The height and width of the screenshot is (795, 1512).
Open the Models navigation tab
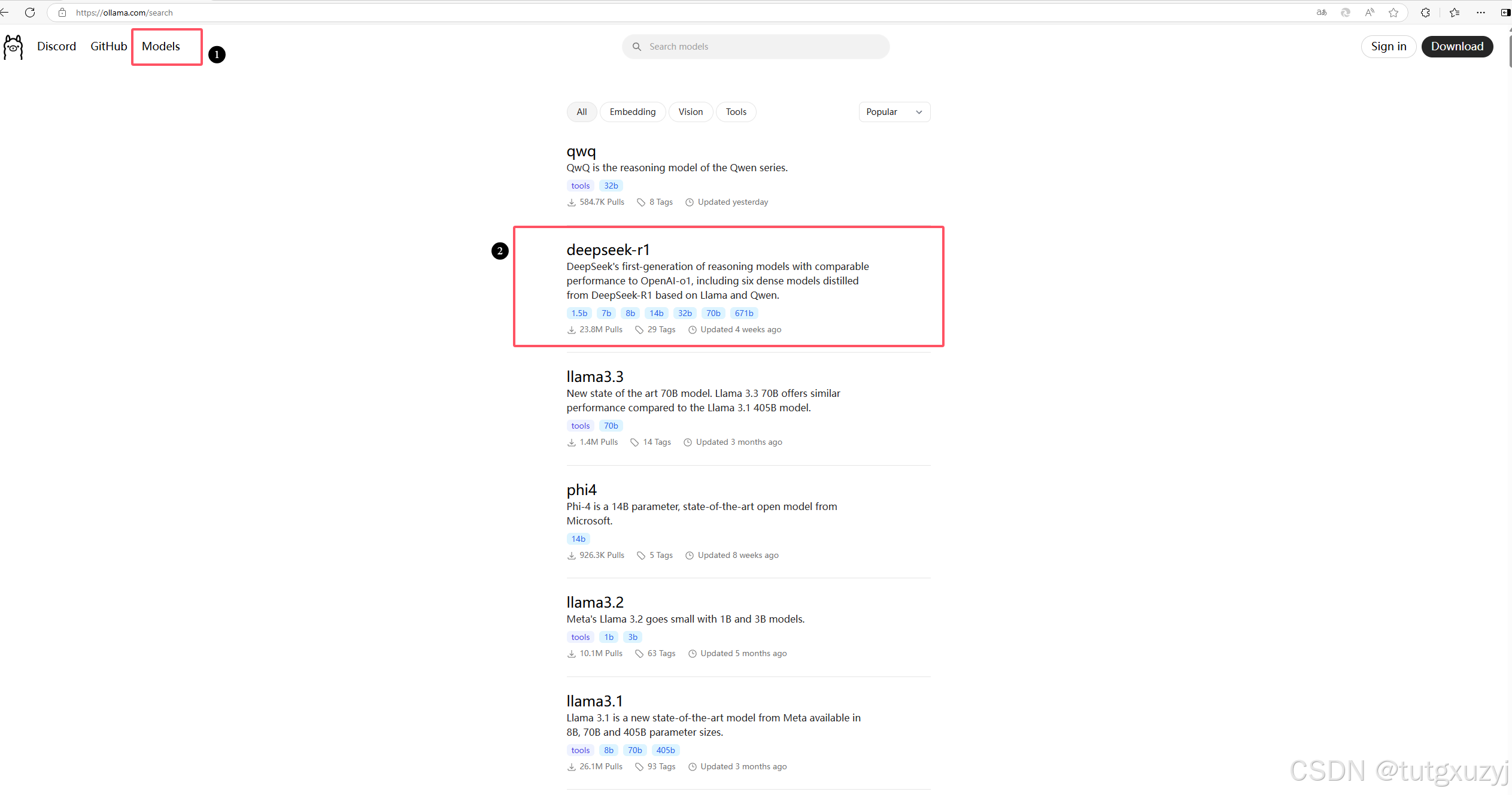coord(160,47)
